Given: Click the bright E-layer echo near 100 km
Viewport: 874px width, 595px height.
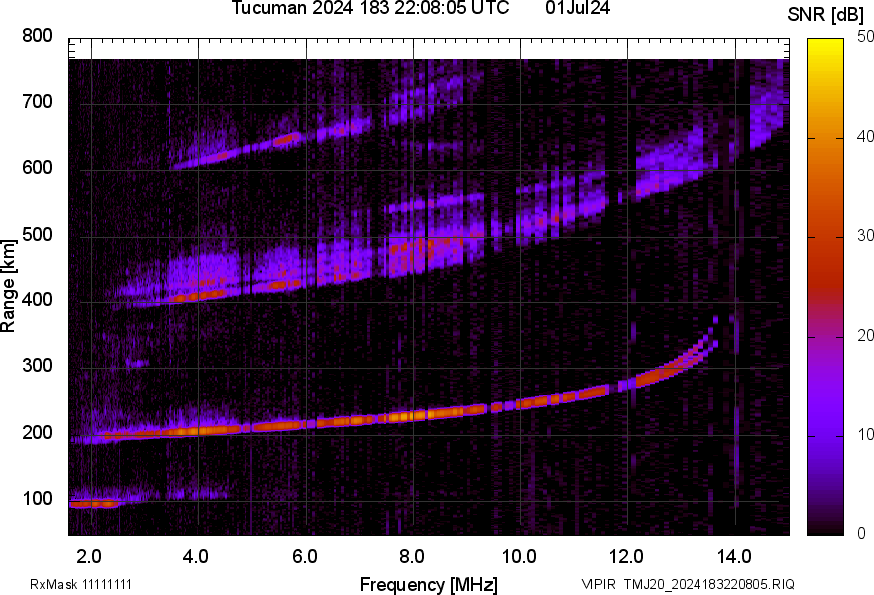Looking at the screenshot, I should tap(94, 504).
